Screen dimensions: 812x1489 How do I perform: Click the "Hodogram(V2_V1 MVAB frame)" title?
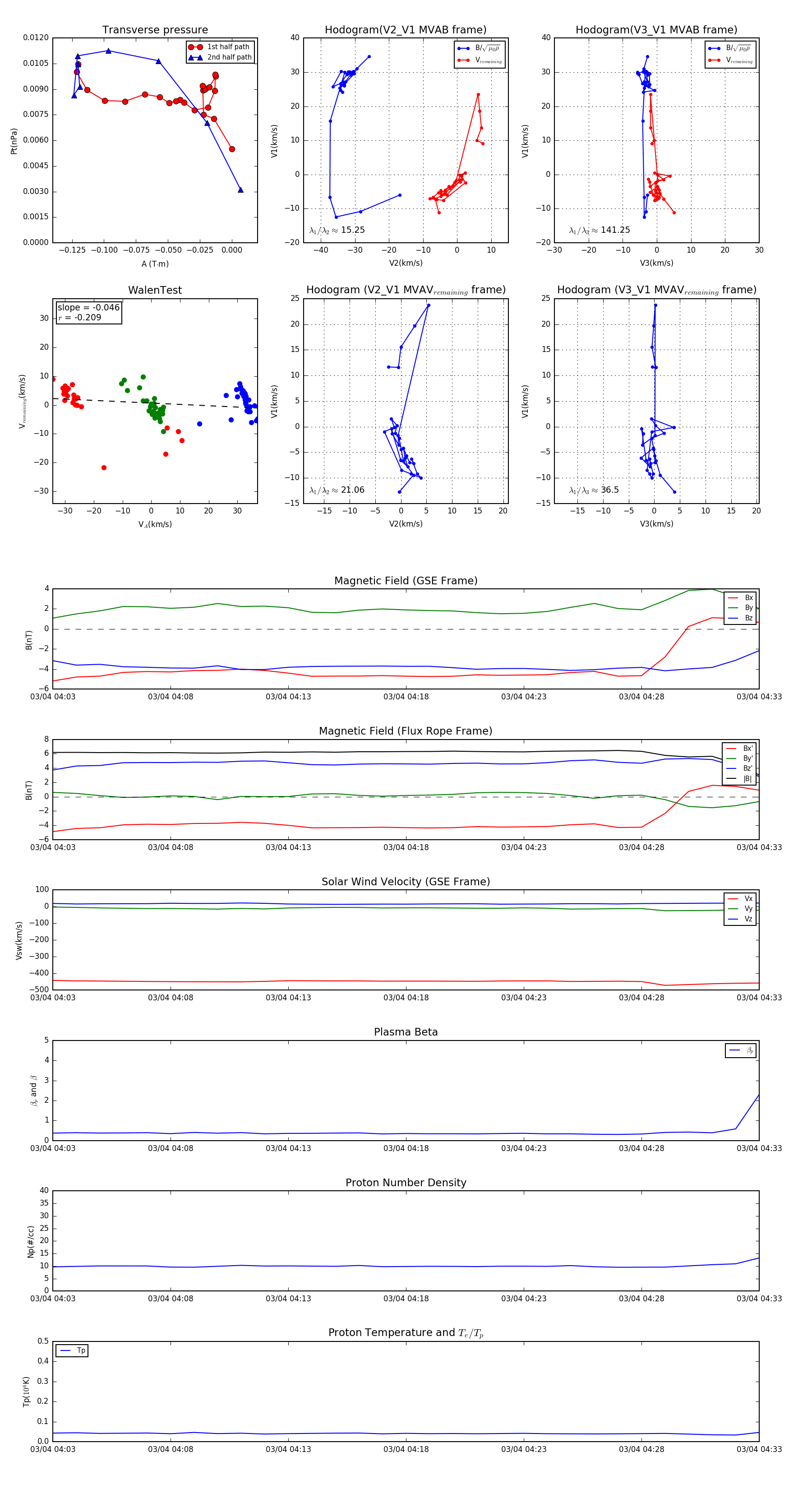point(406,30)
